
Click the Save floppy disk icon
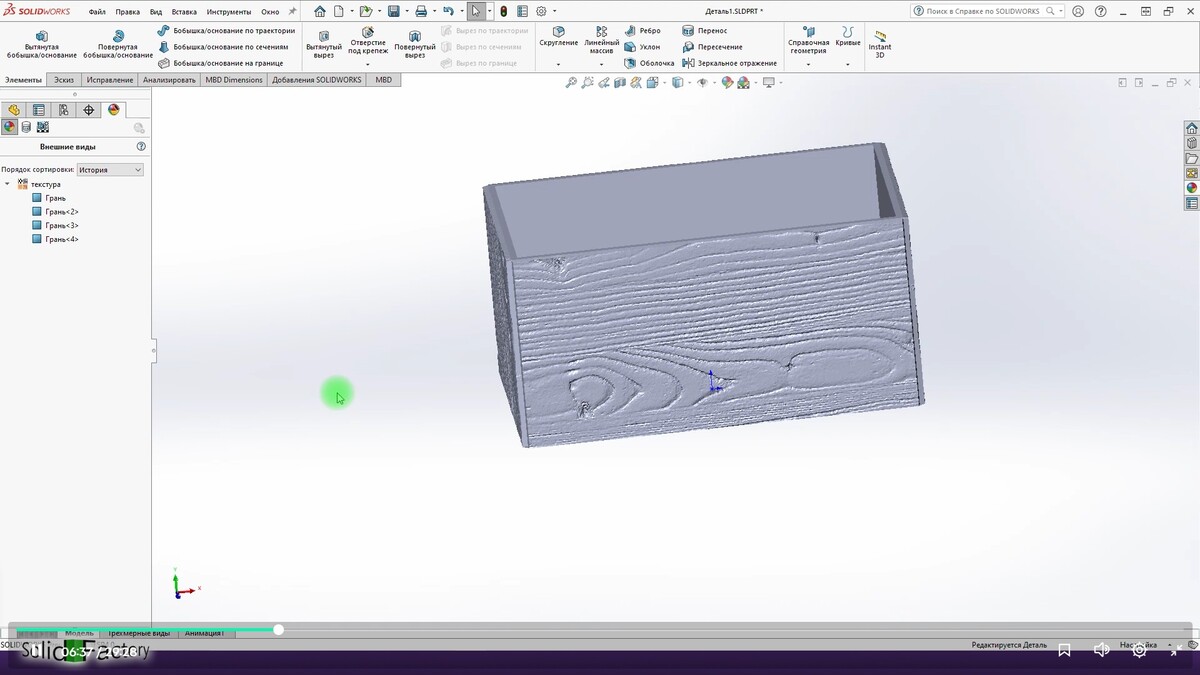tap(393, 12)
